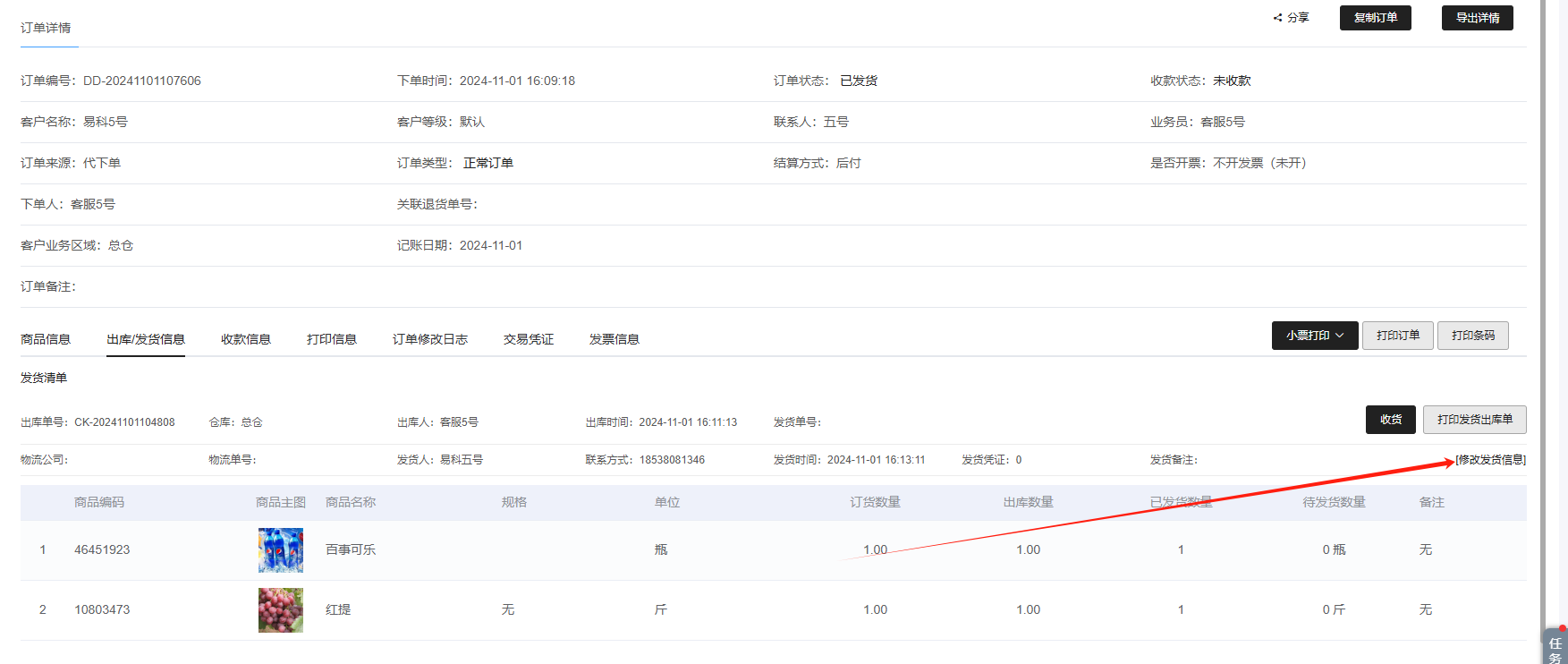Open the 收款信息 tab
The width and height of the screenshot is (1568, 664).
tap(246, 339)
